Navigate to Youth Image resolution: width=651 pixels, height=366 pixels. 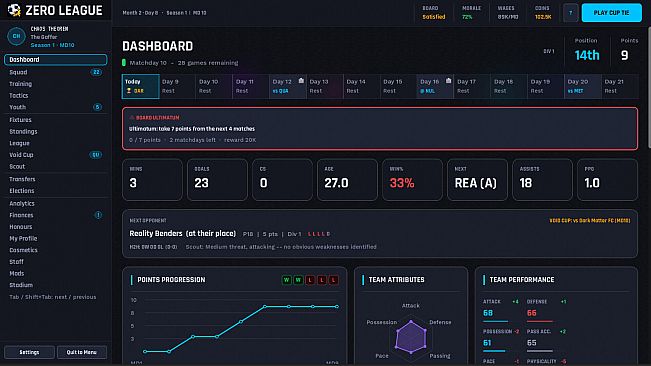56,107
